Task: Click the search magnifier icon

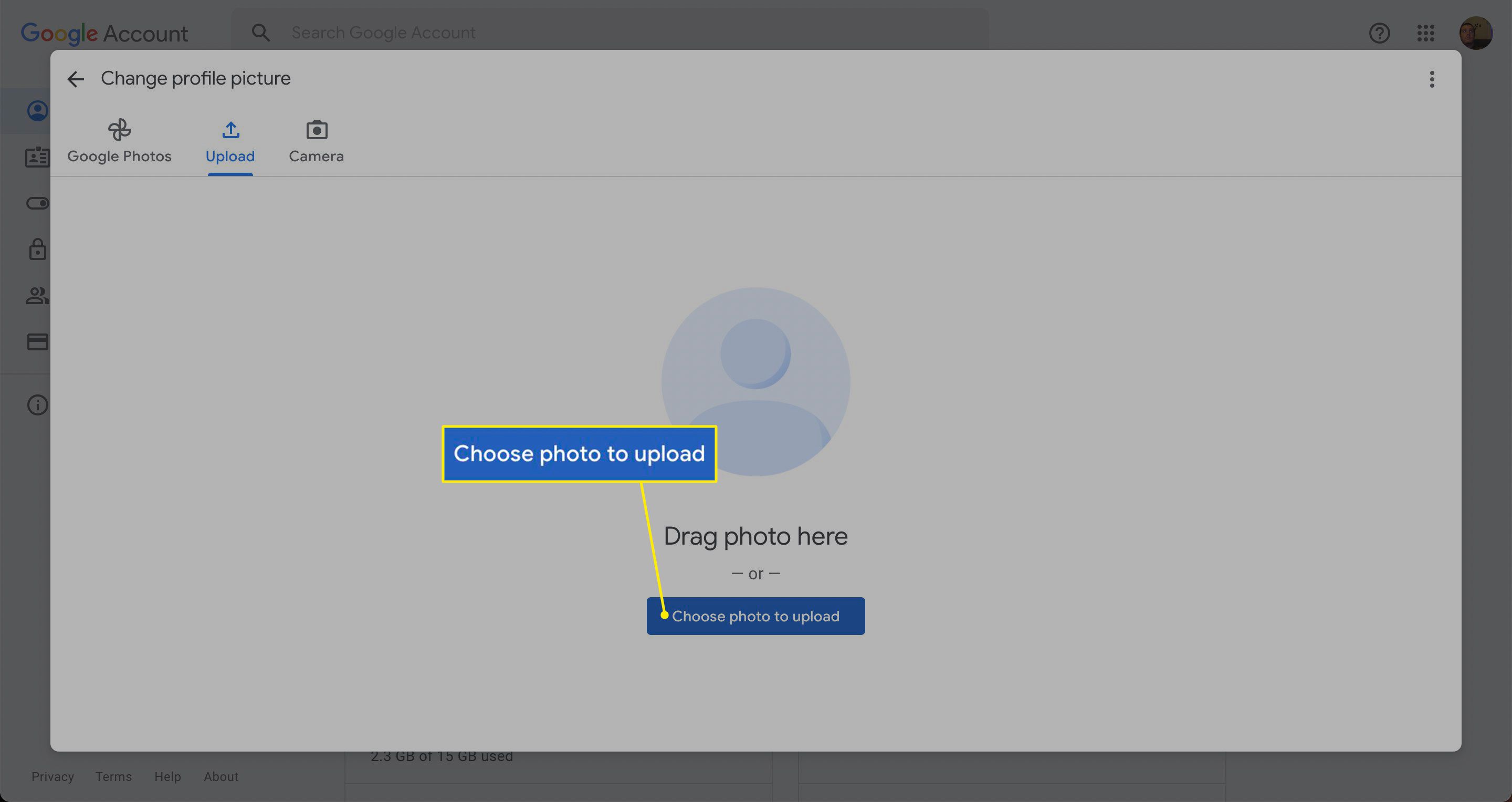Action: (260, 32)
